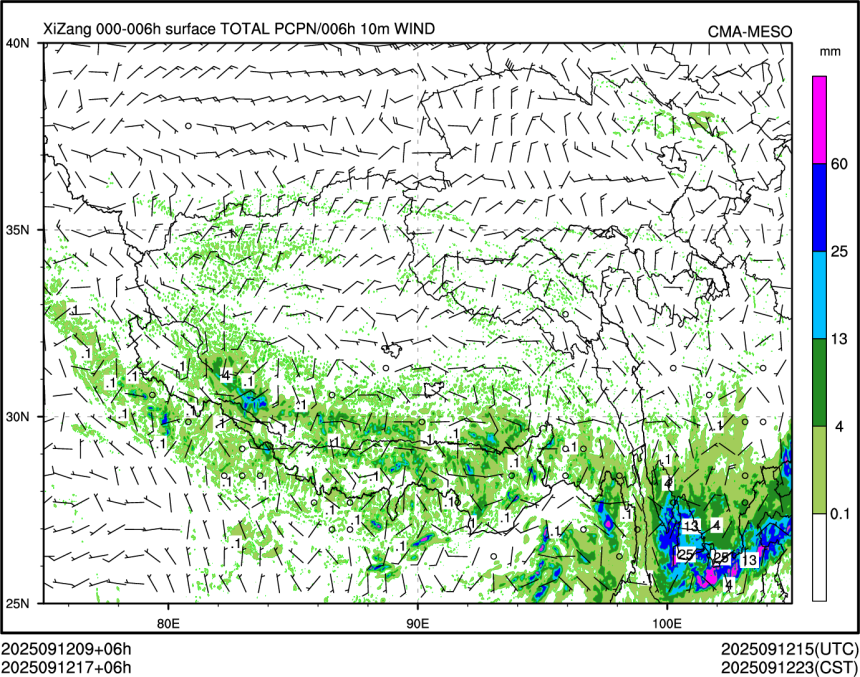Viewport: 860px width, 677px height.
Task: Click the CMA-MESO model label
Action: point(750,32)
